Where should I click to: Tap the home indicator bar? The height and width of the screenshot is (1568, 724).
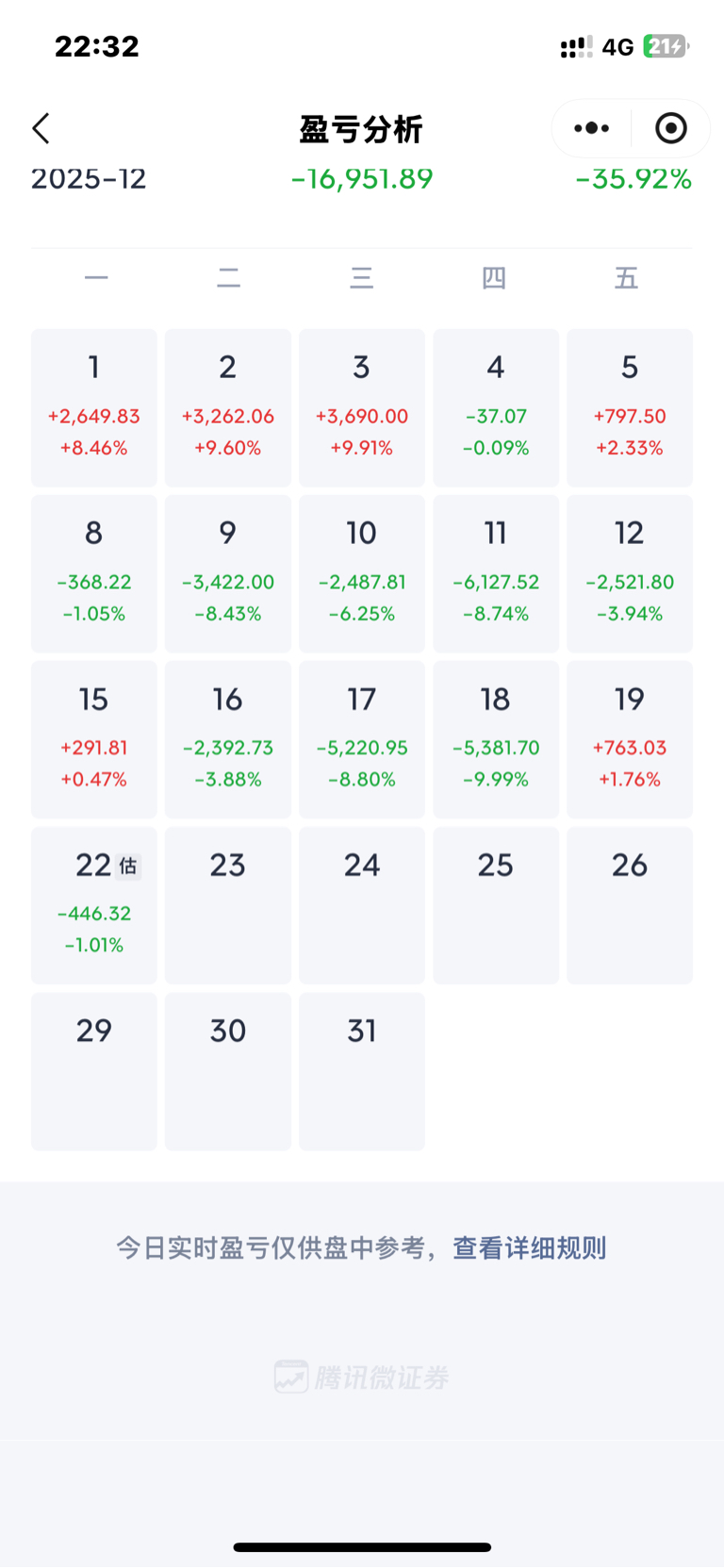[x=362, y=1547]
